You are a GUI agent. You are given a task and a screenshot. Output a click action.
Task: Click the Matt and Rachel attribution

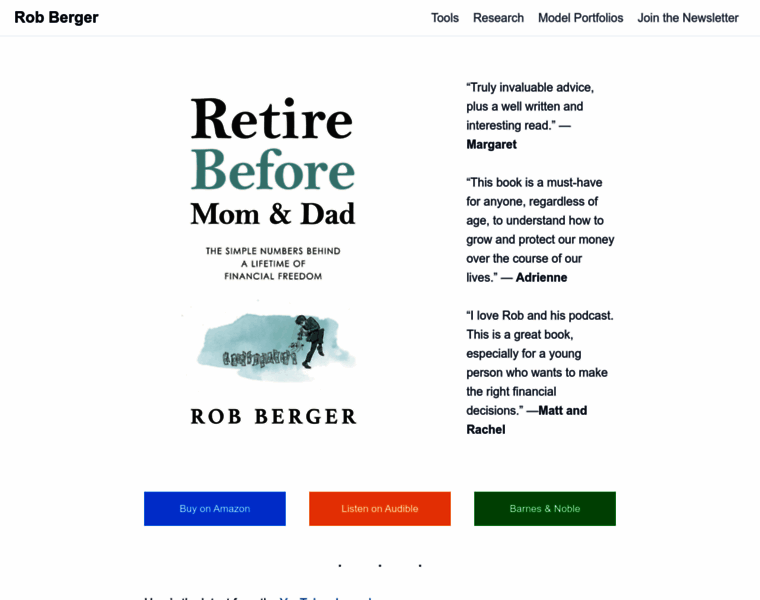(x=526, y=420)
